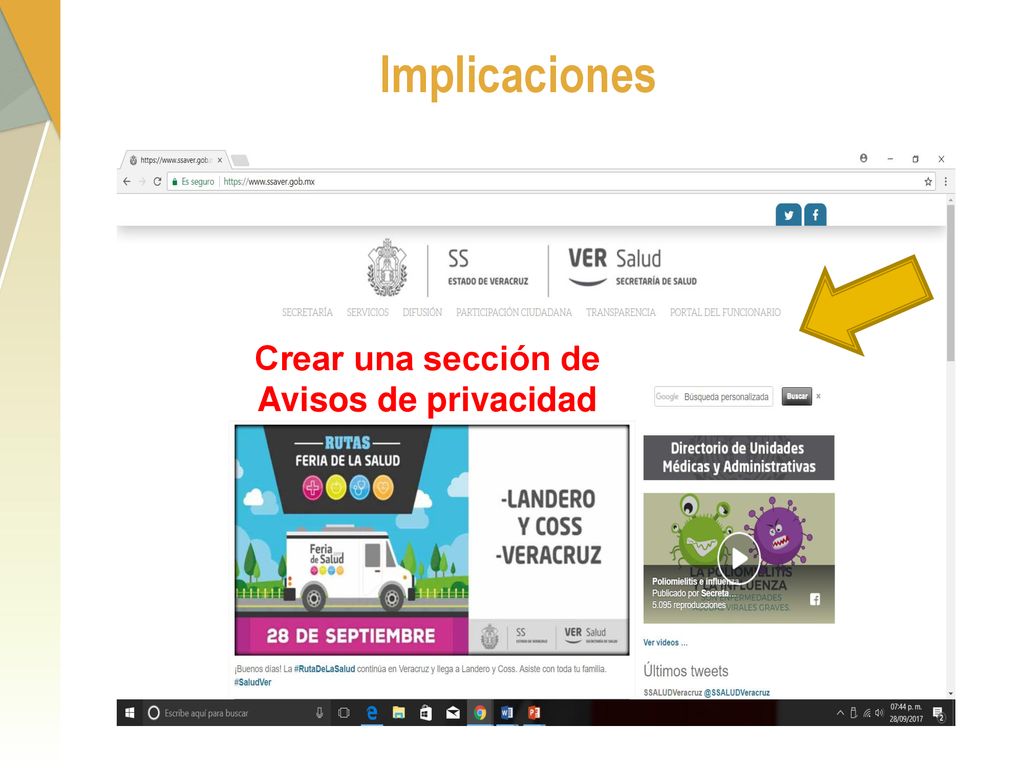The image size is (1024, 768).
Task: Open the Ver videos link
Action: [x=665, y=643]
